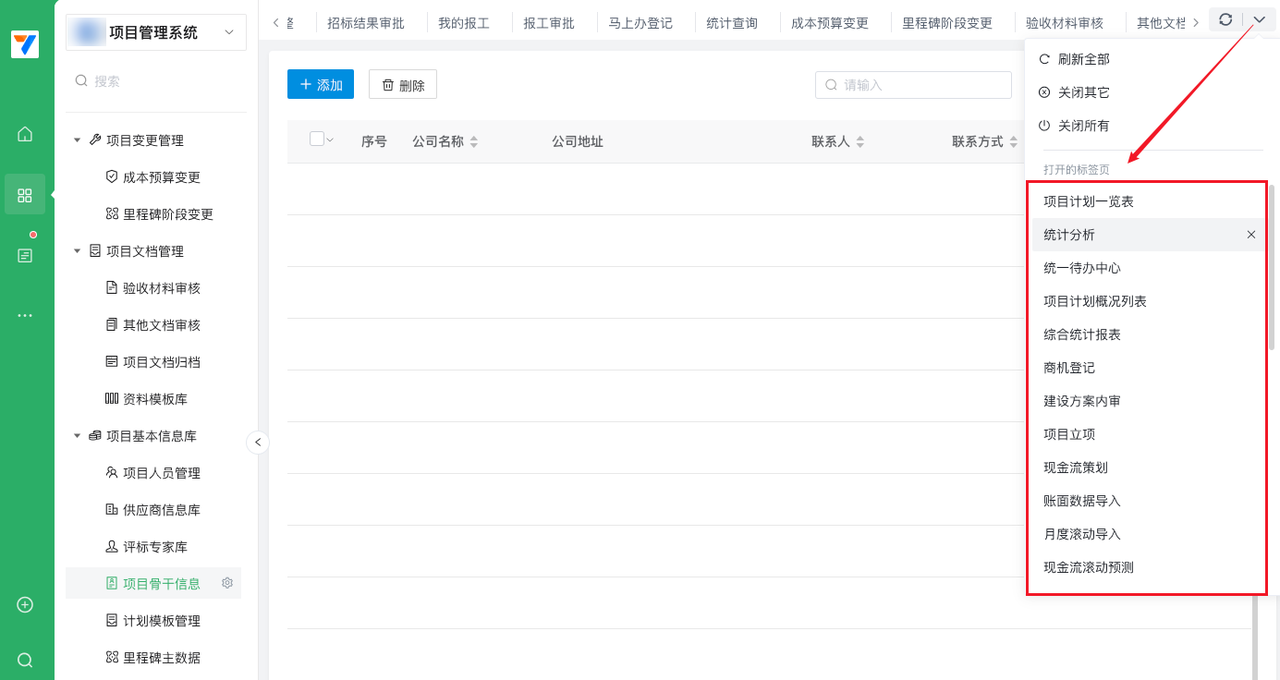Viewport: 1280px width, 680px height.
Task: Click the home icon in left rail
Action: pos(25,134)
